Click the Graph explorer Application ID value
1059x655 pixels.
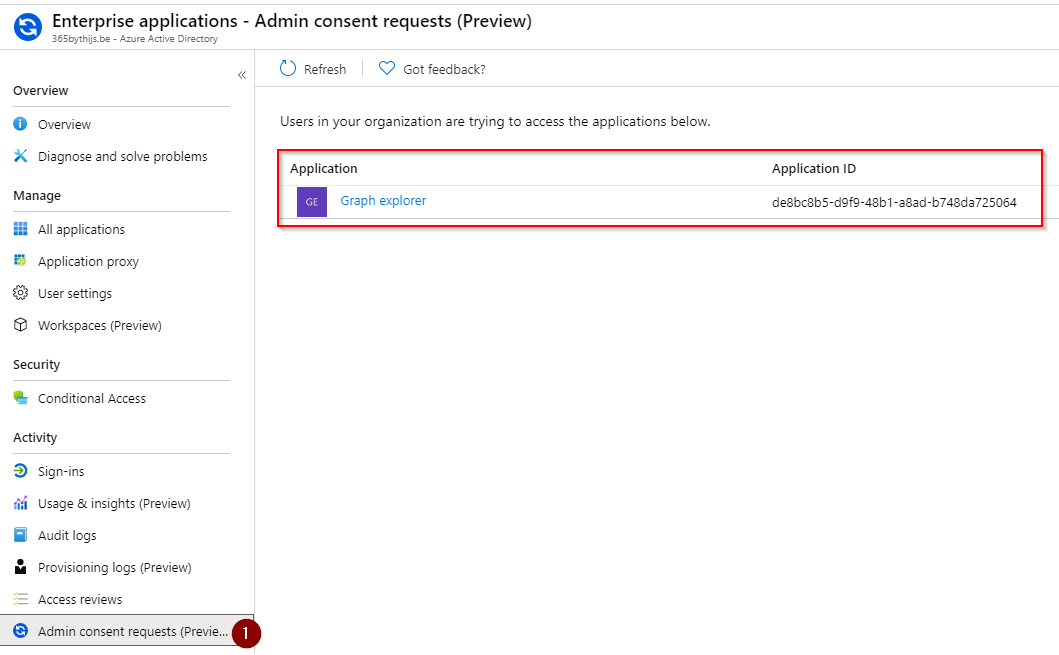[x=894, y=202]
